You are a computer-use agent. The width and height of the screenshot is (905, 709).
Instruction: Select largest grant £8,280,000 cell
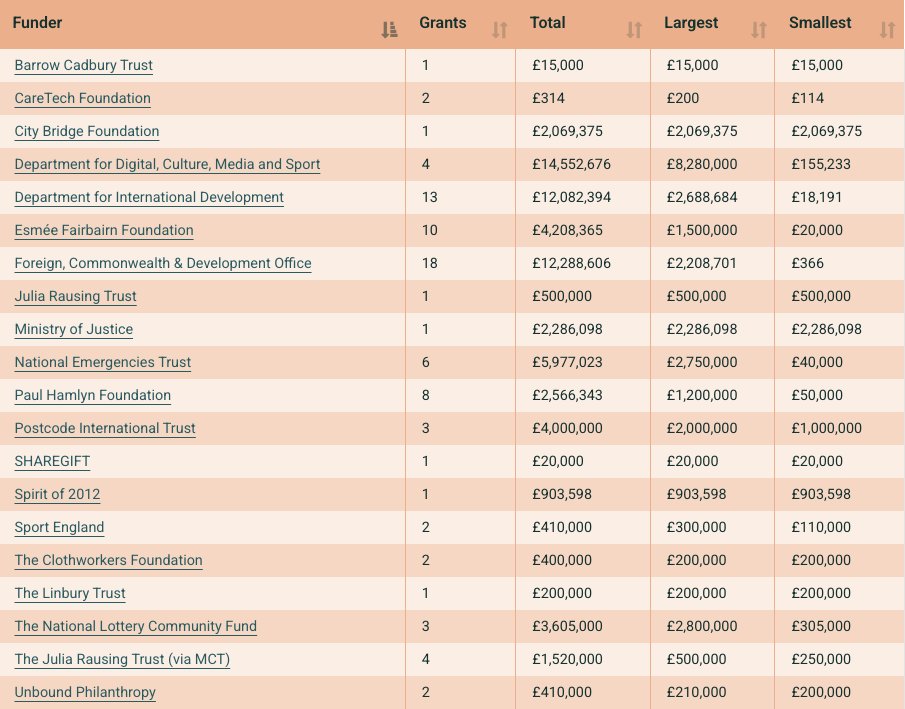(x=712, y=164)
